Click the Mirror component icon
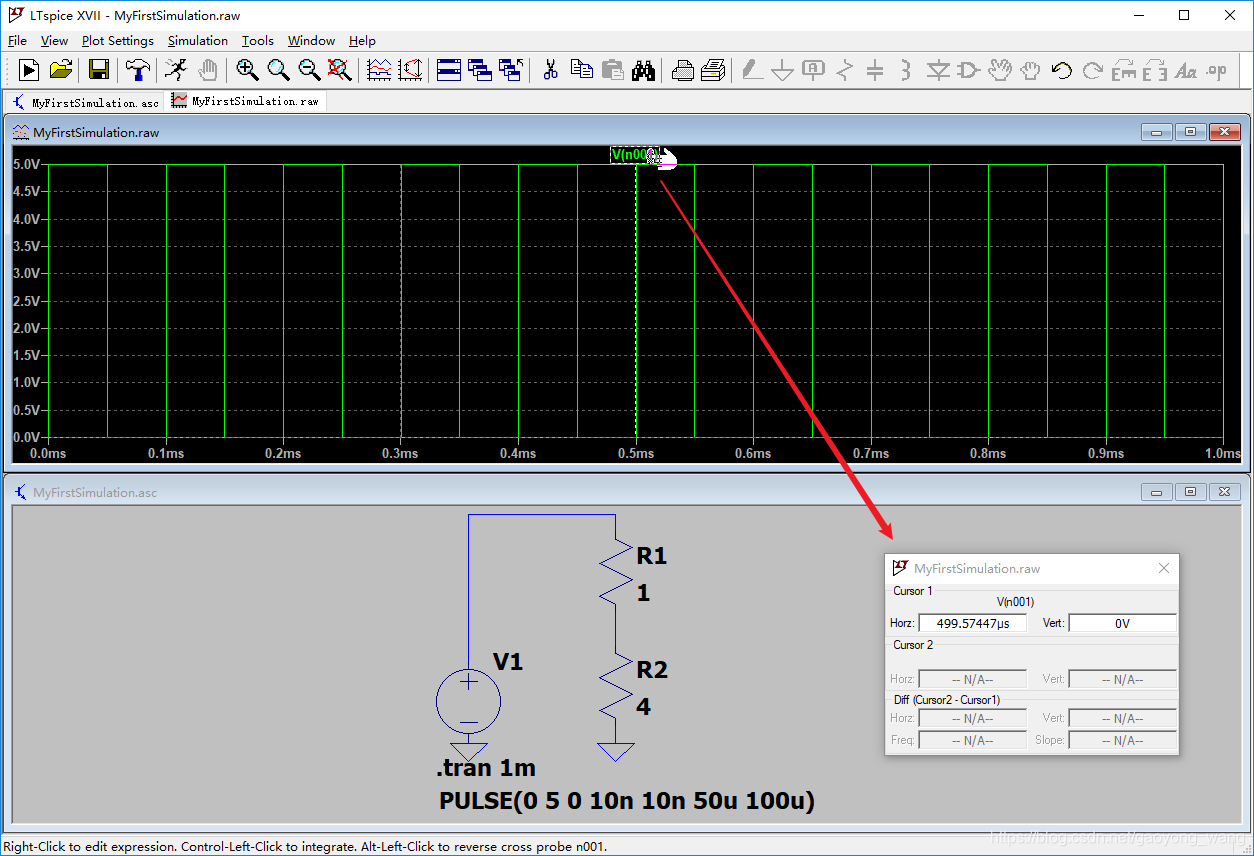This screenshot has width=1254, height=856. point(1154,70)
